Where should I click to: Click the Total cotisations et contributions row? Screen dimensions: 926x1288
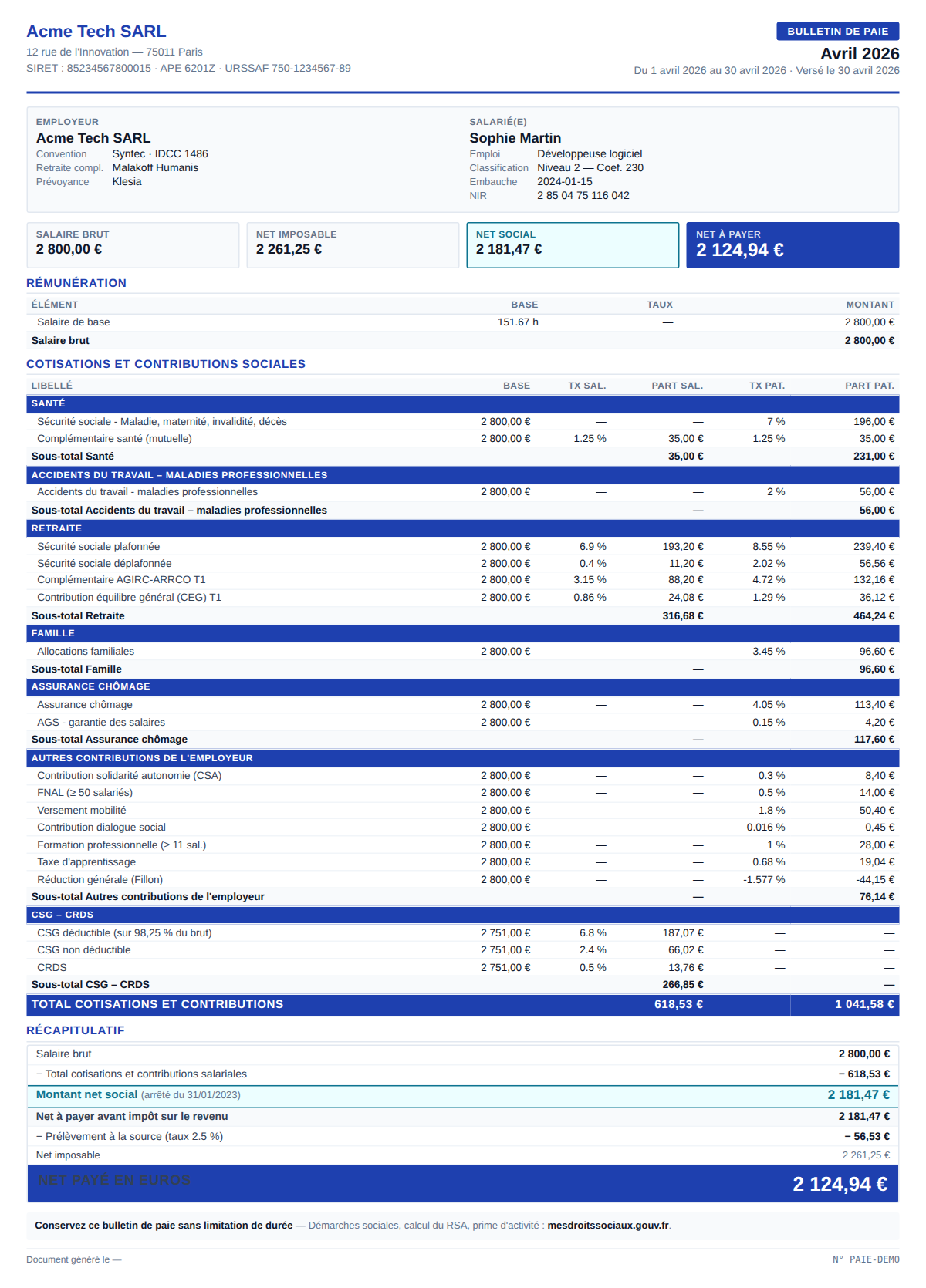[463, 1004]
